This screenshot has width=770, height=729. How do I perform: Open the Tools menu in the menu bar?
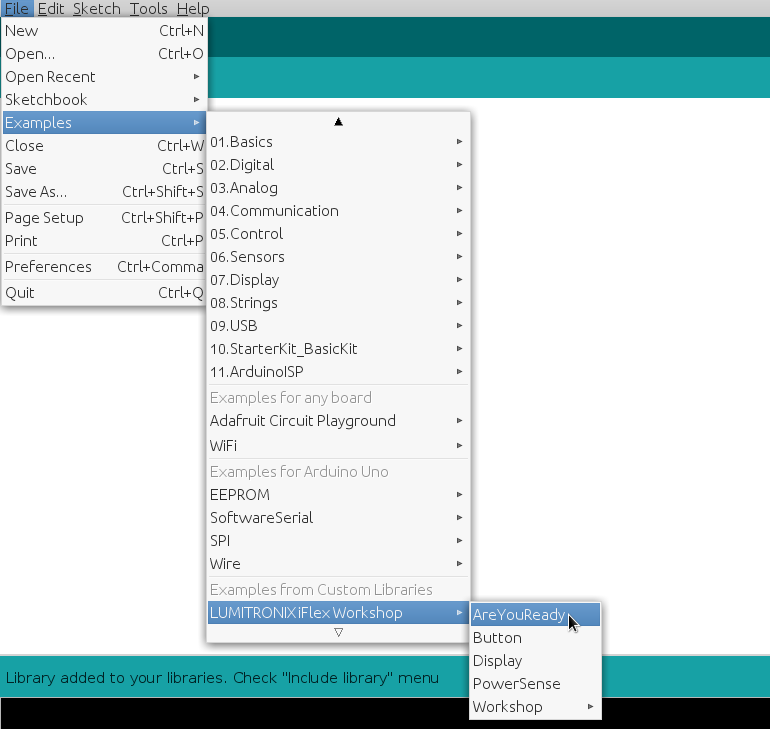(148, 9)
